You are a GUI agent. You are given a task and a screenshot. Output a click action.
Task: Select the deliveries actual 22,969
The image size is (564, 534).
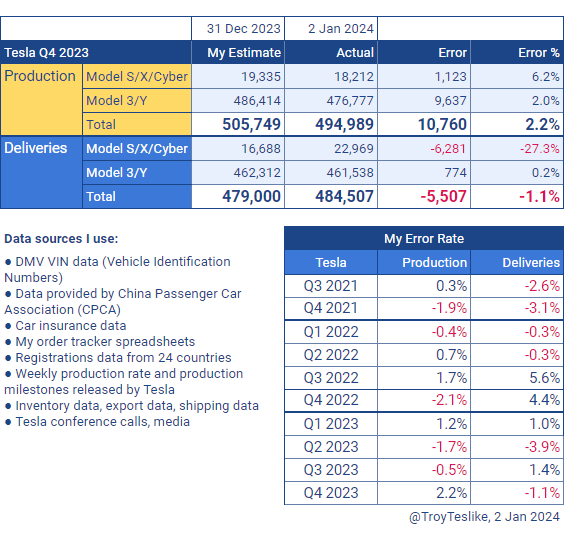tap(331, 149)
